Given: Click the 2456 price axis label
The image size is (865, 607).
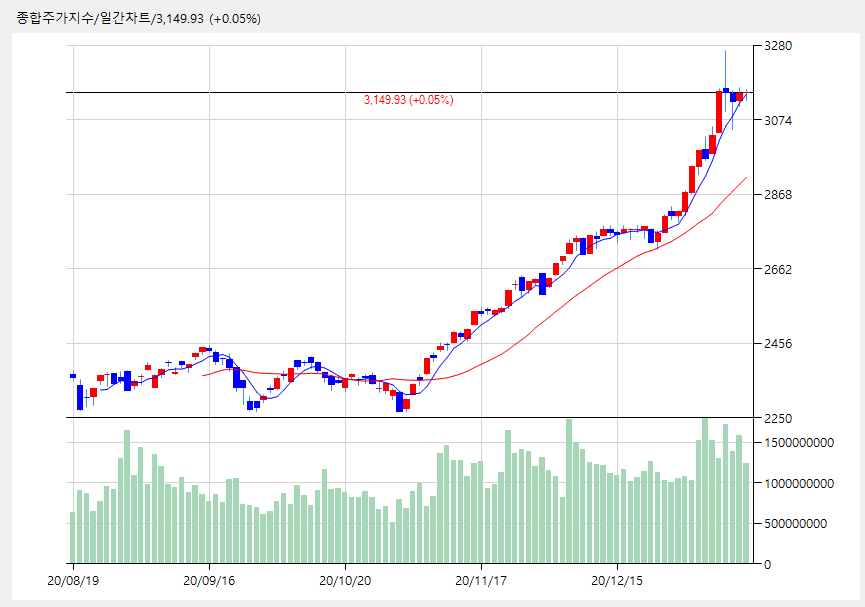Looking at the screenshot, I should pos(778,344).
